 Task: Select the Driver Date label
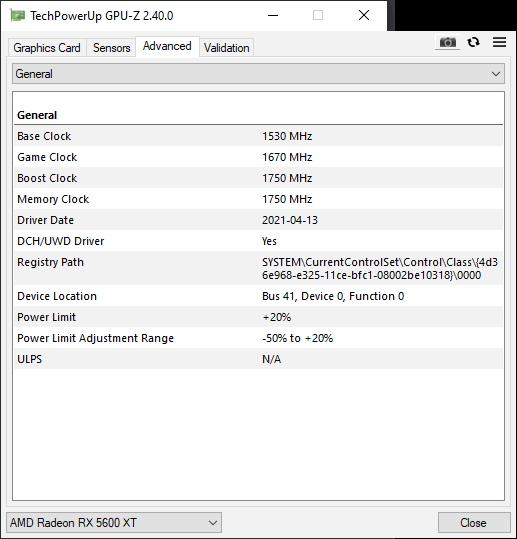point(45,220)
